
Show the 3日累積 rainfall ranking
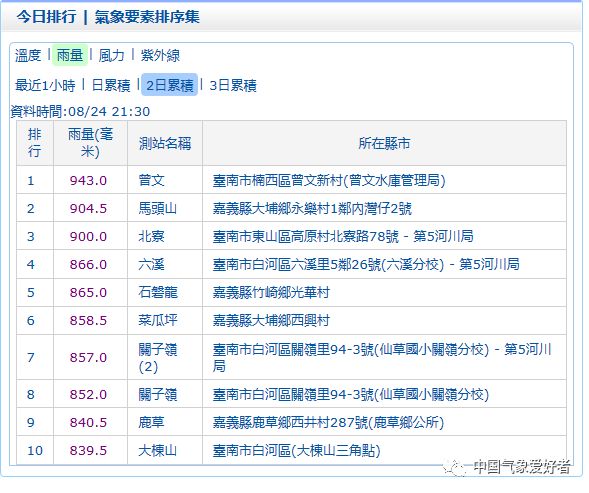pos(233,85)
